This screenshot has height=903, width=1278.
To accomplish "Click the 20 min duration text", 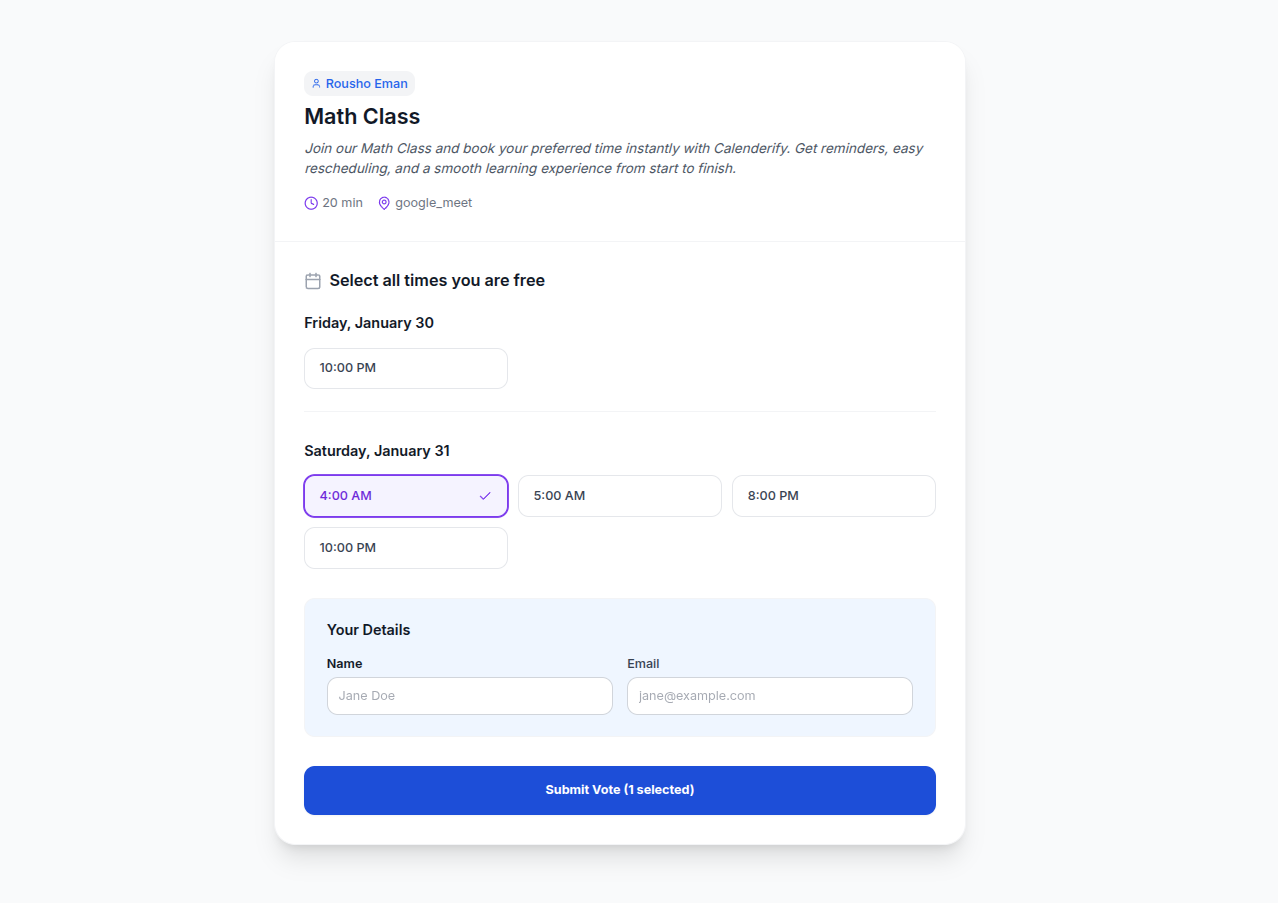I will coord(342,203).
